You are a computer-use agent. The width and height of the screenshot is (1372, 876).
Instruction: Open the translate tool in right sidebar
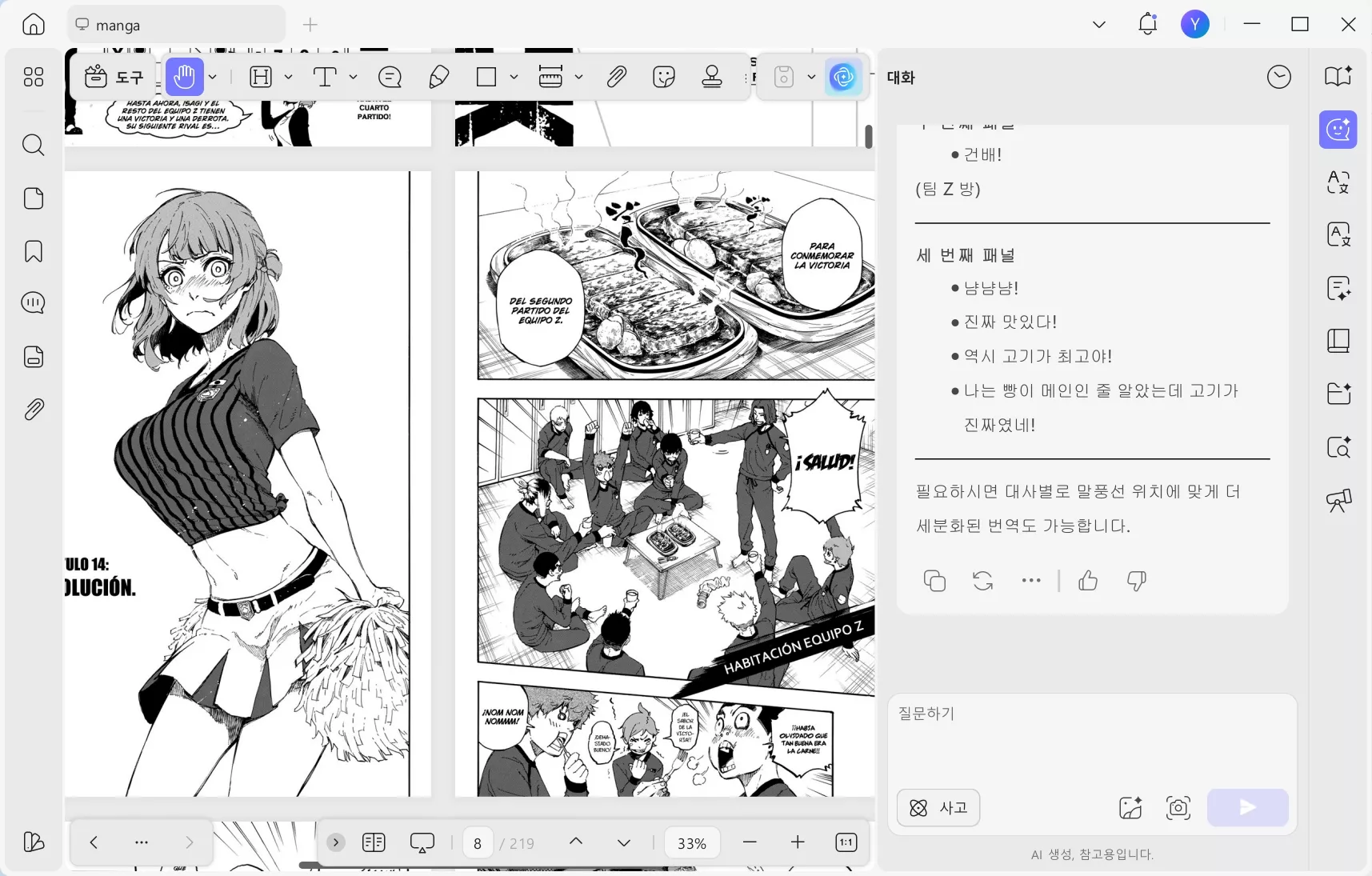(x=1338, y=182)
